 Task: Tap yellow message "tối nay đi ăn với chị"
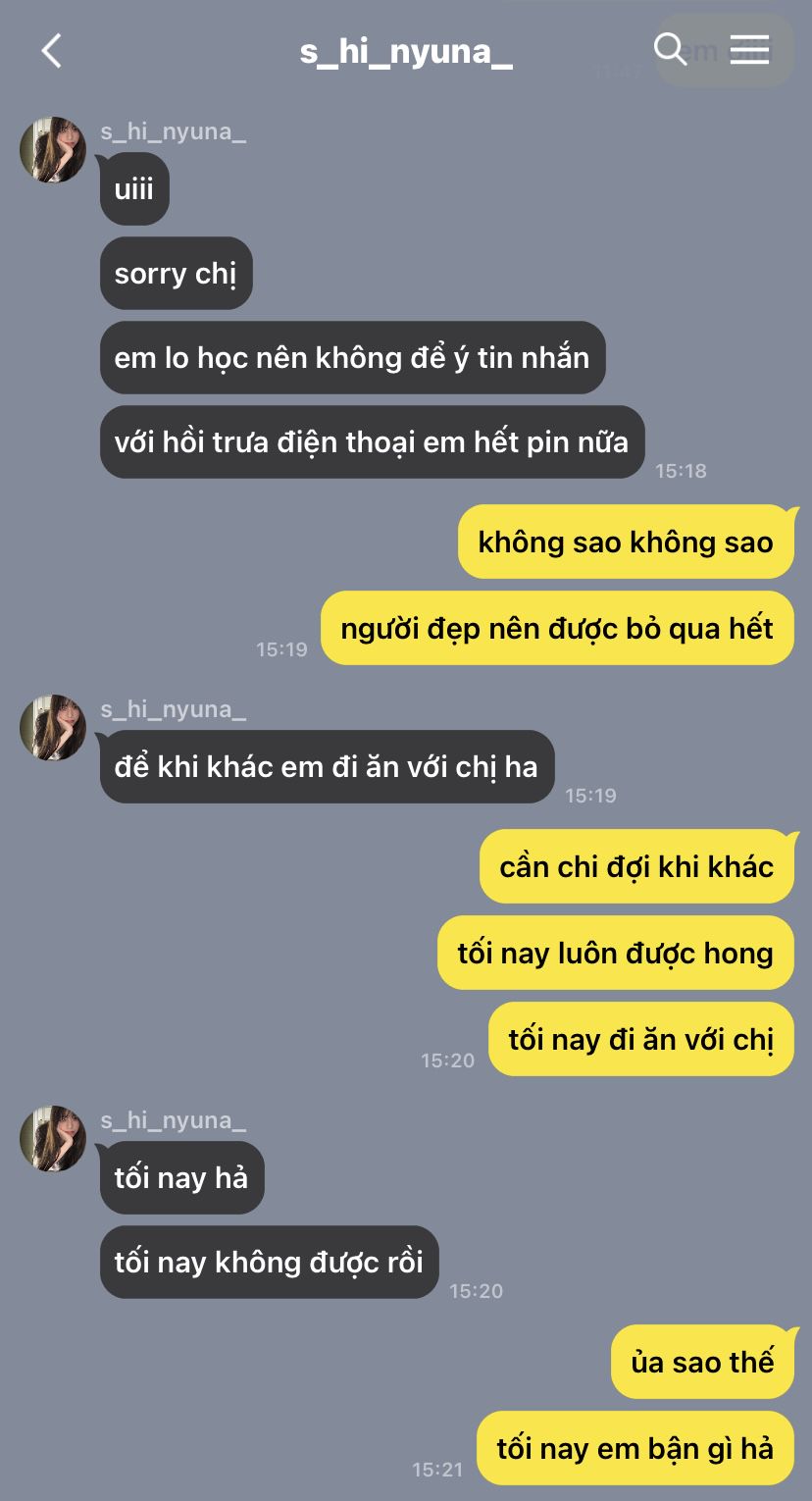tap(641, 1039)
